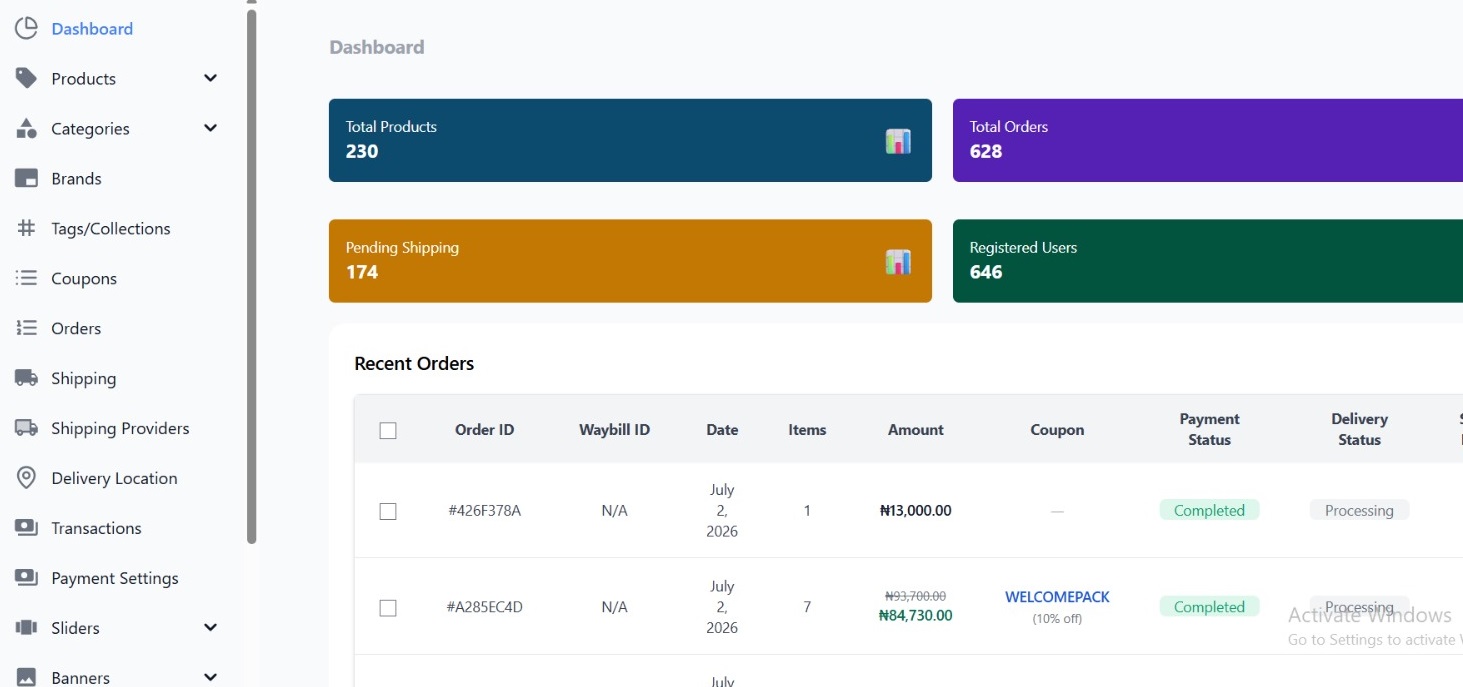
Task: Open order #426F378A
Action: (484, 511)
